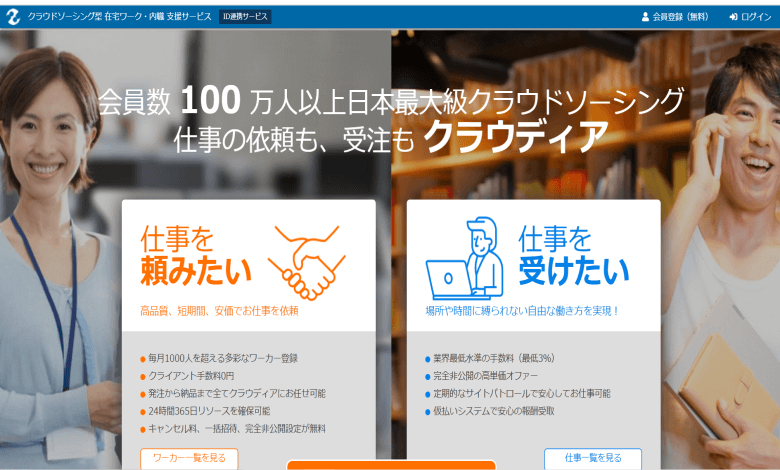Viewport: 780px width, 470px height.
Task: Select the 仕事を受けたい heading
Action: tap(574, 256)
